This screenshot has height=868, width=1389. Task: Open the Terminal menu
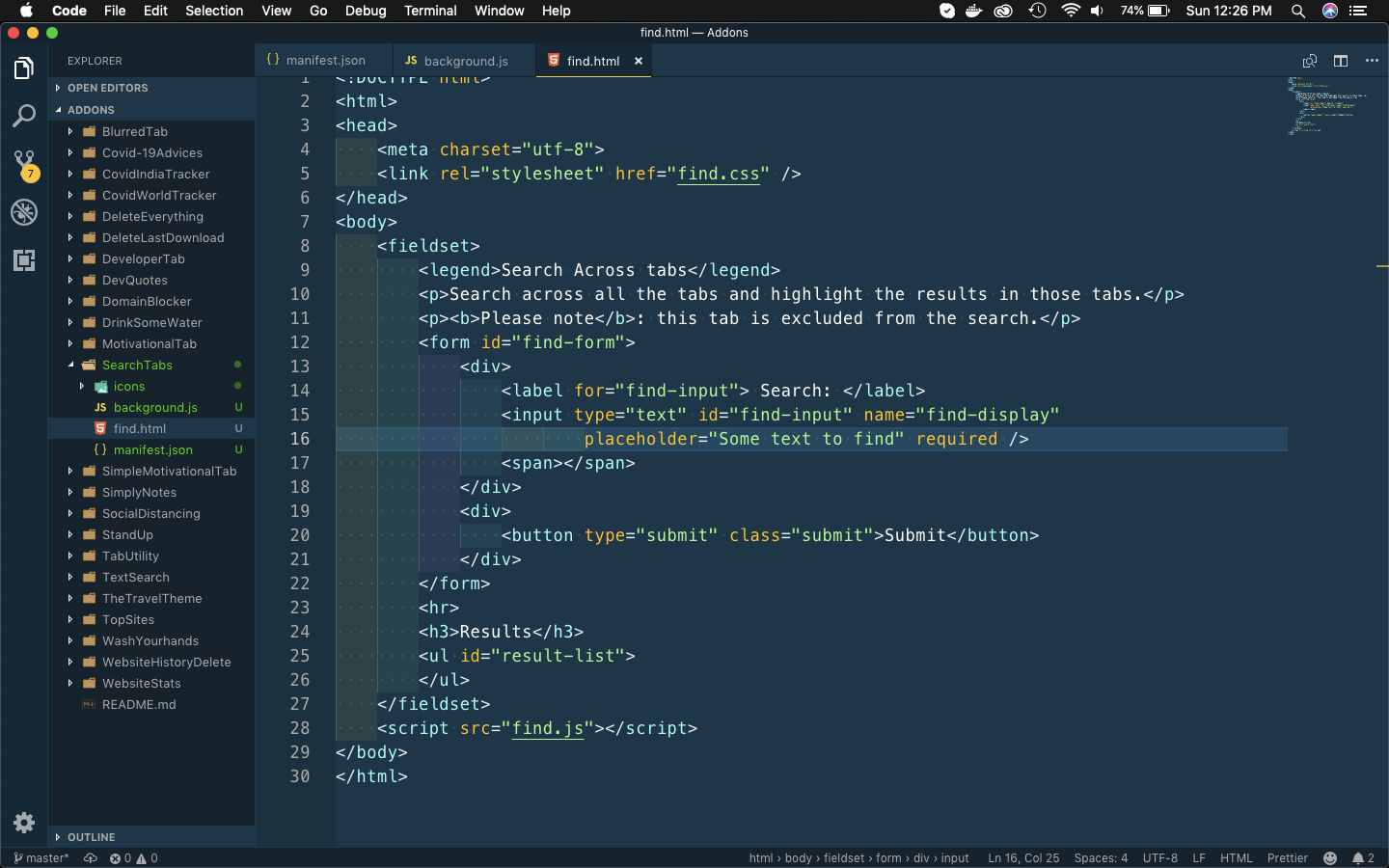click(x=430, y=11)
